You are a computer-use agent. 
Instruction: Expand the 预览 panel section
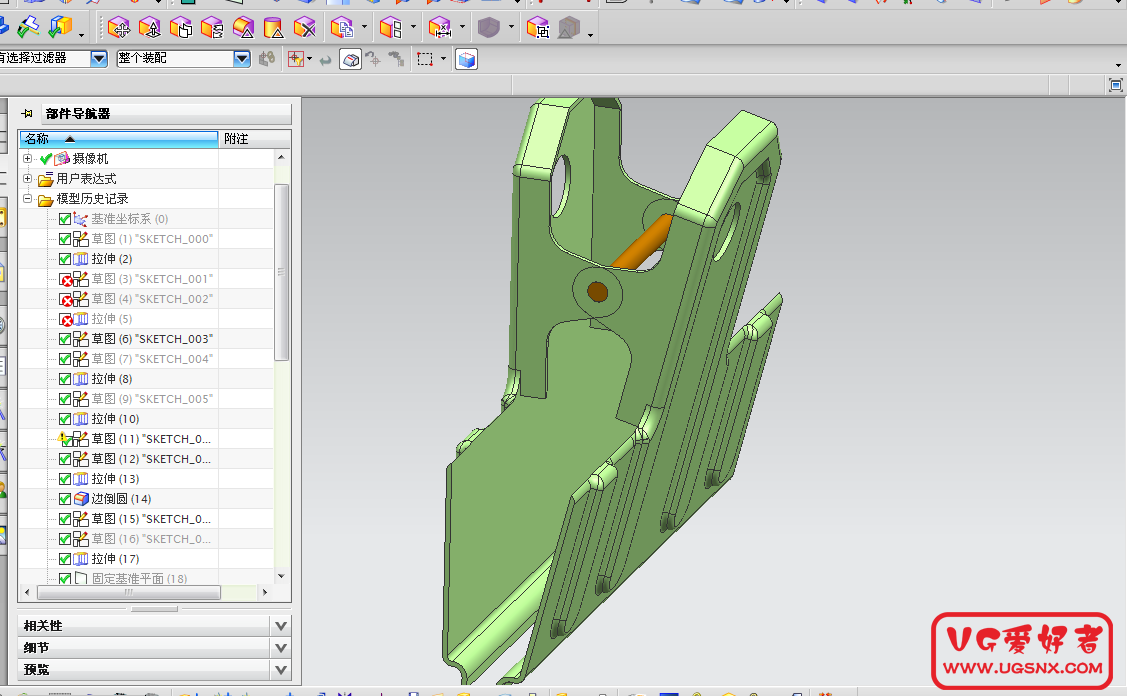[x=281, y=670]
